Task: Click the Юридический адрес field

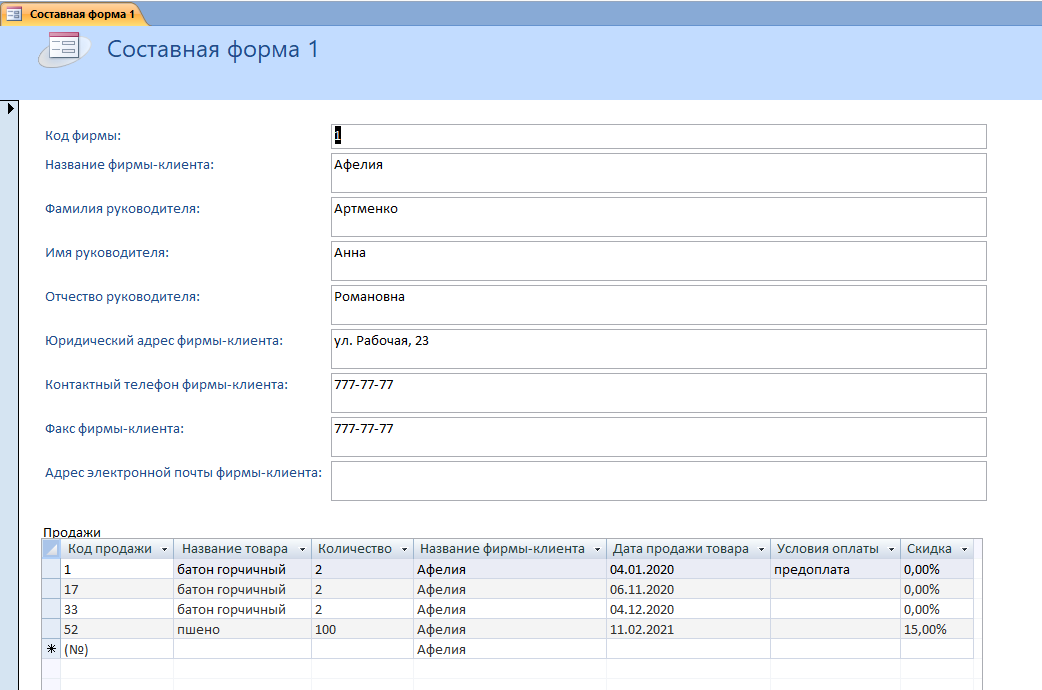Action: (x=659, y=348)
